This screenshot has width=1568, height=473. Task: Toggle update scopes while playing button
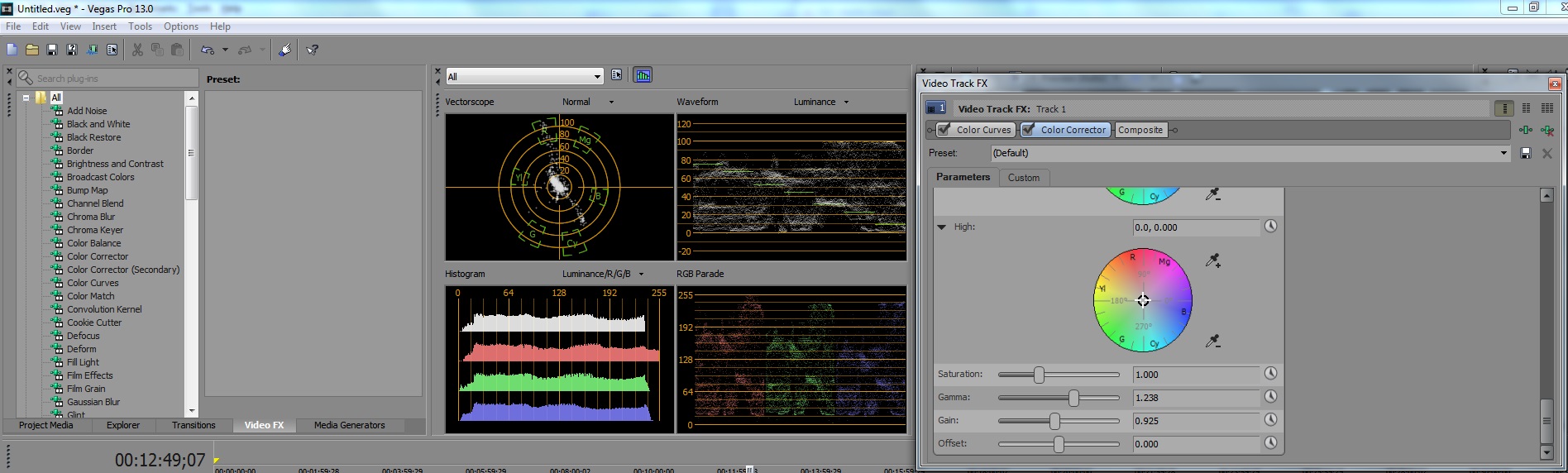click(x=643, y=75)
